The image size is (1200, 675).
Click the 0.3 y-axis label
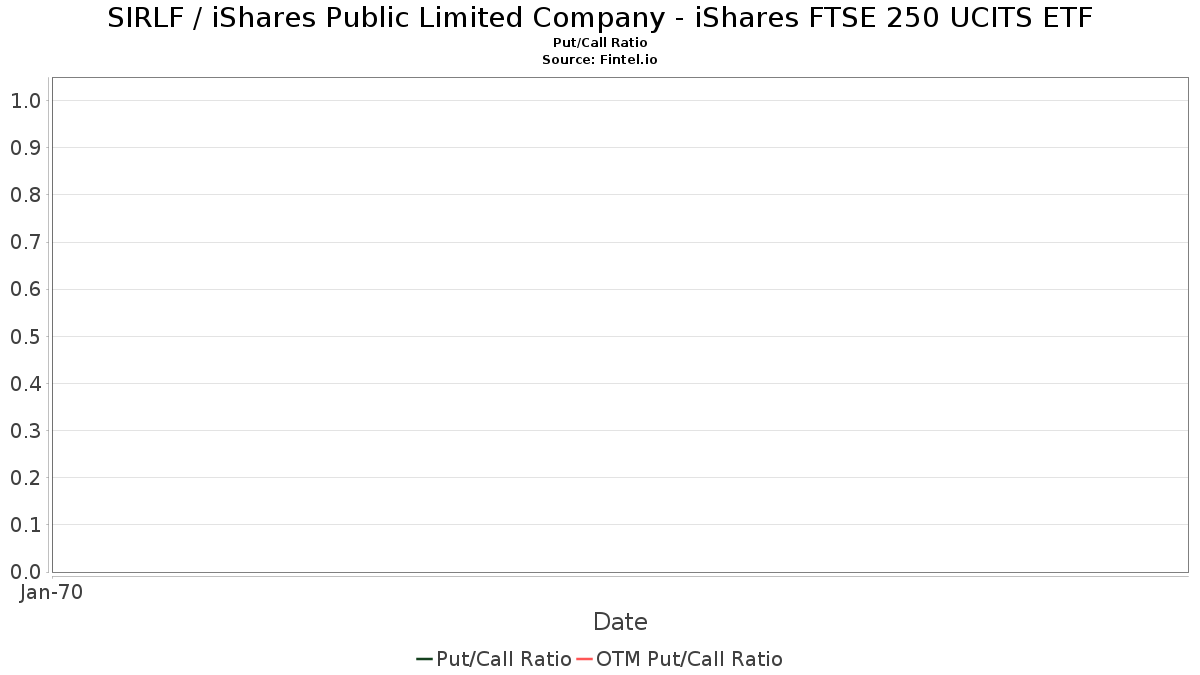25,431
